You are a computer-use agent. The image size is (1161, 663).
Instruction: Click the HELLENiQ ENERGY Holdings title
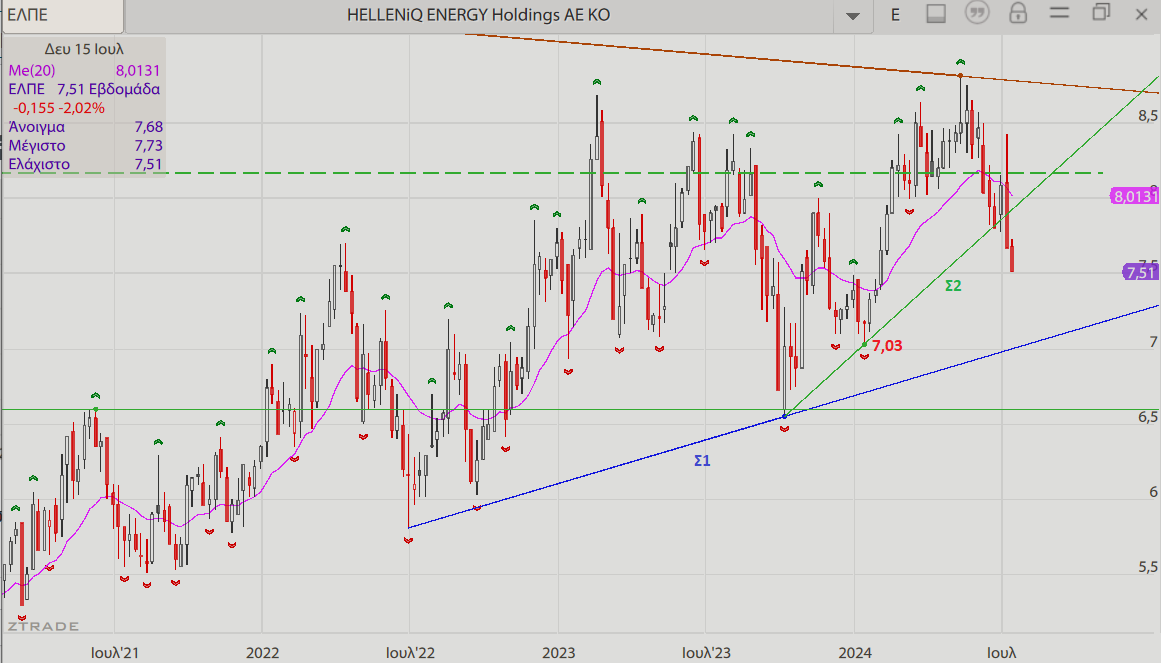point(478,15)
